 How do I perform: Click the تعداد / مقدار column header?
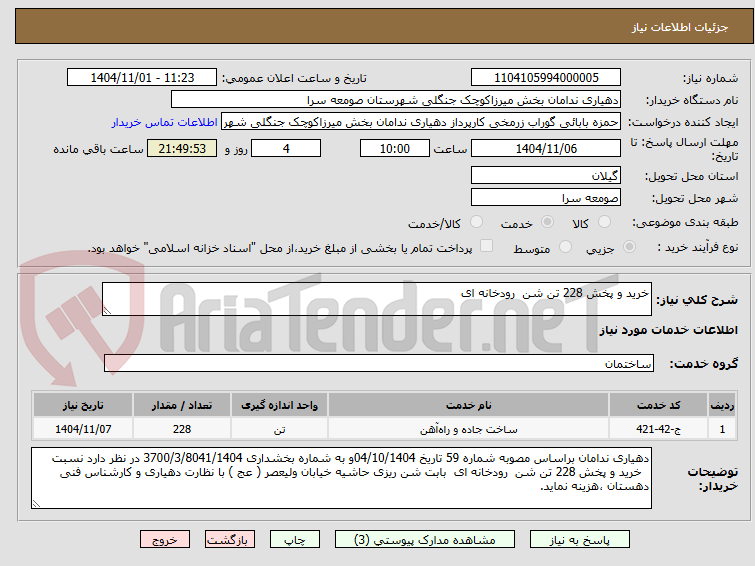182,405
